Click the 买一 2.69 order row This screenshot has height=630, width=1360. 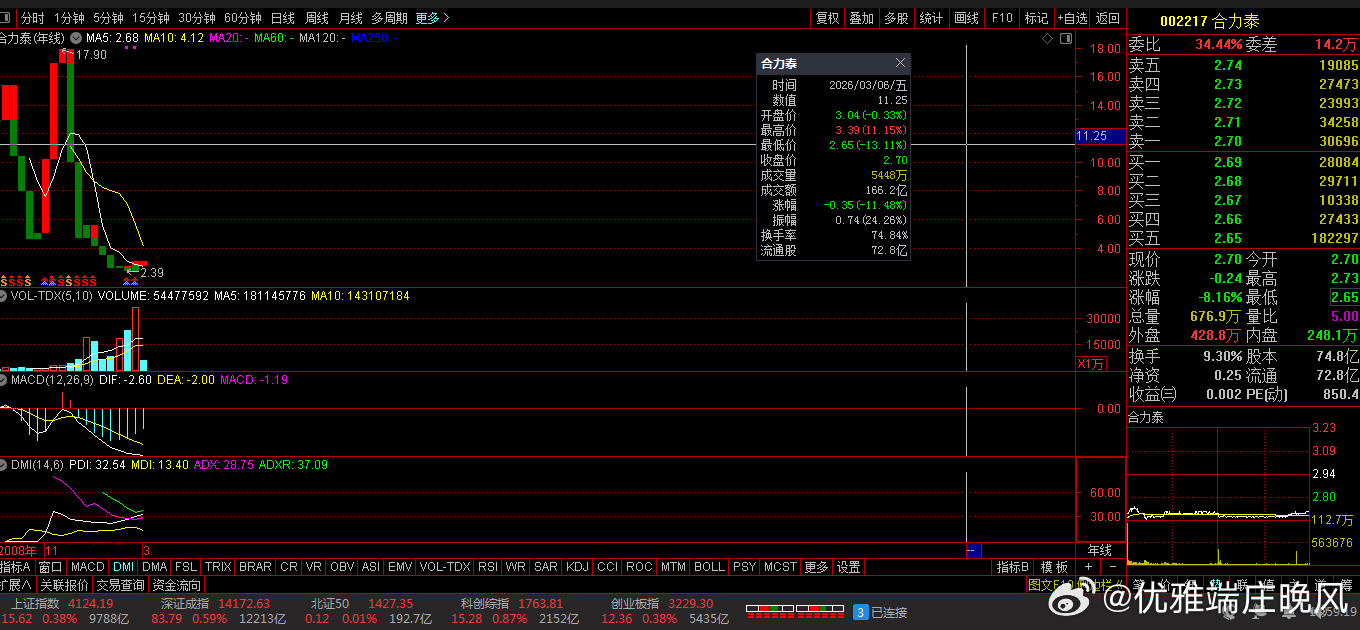pyautogui.click(x=1243, y=162)
